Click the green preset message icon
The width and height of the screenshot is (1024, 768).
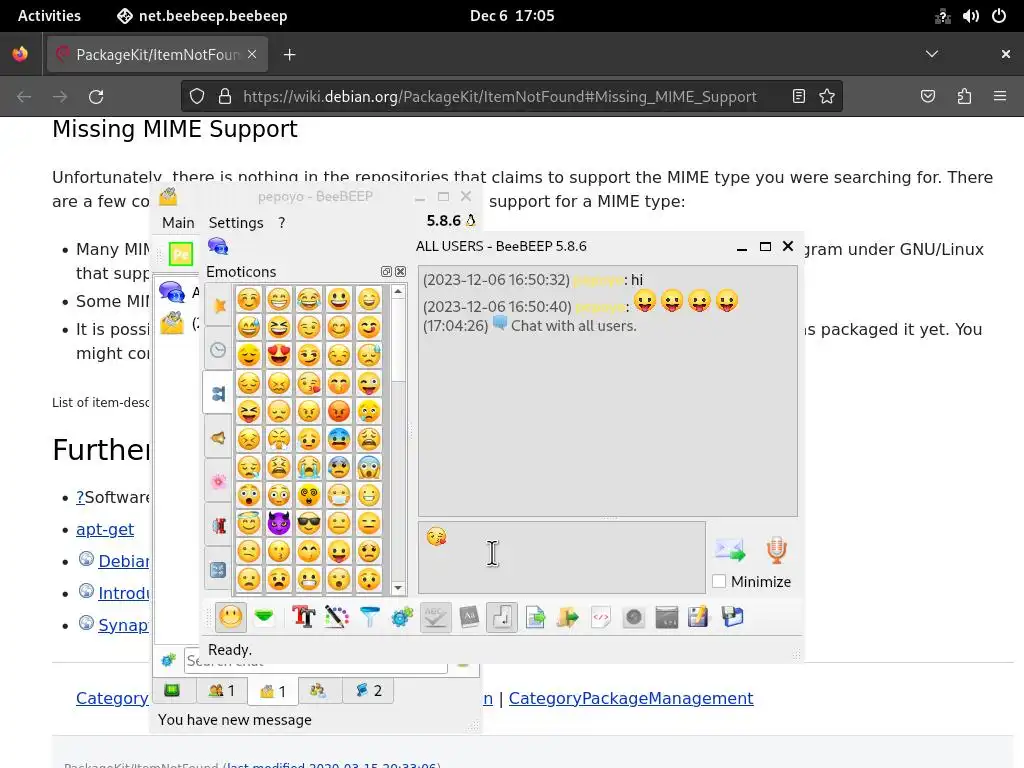point(264,617)
